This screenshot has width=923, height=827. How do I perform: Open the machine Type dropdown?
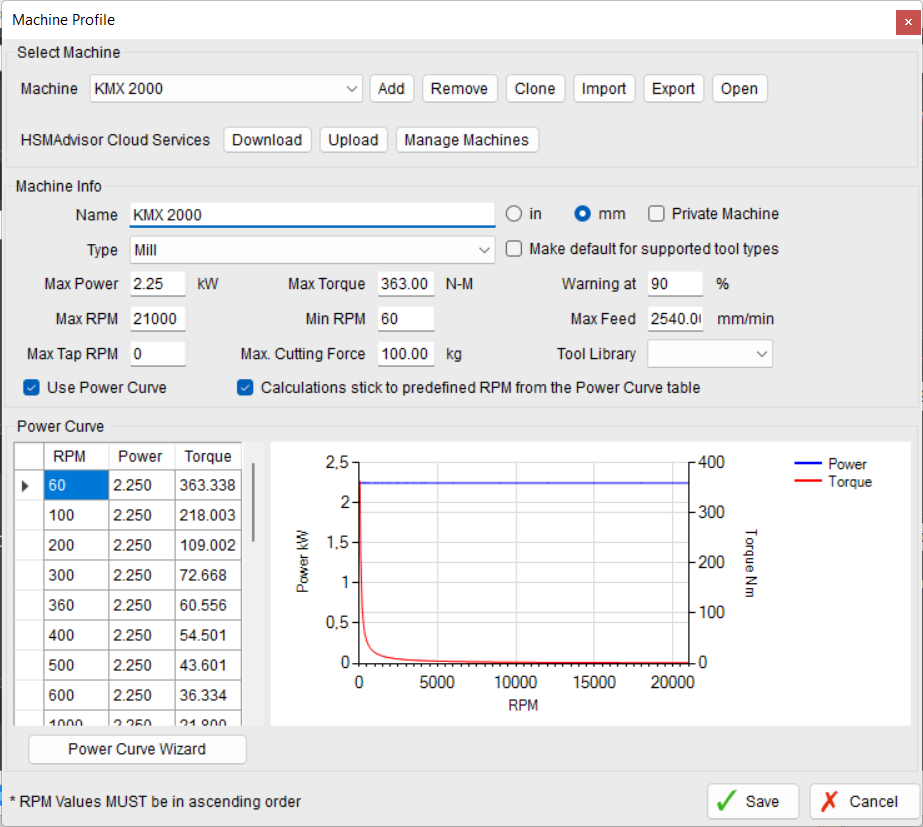pyautogui.click(x=485, y=249)
